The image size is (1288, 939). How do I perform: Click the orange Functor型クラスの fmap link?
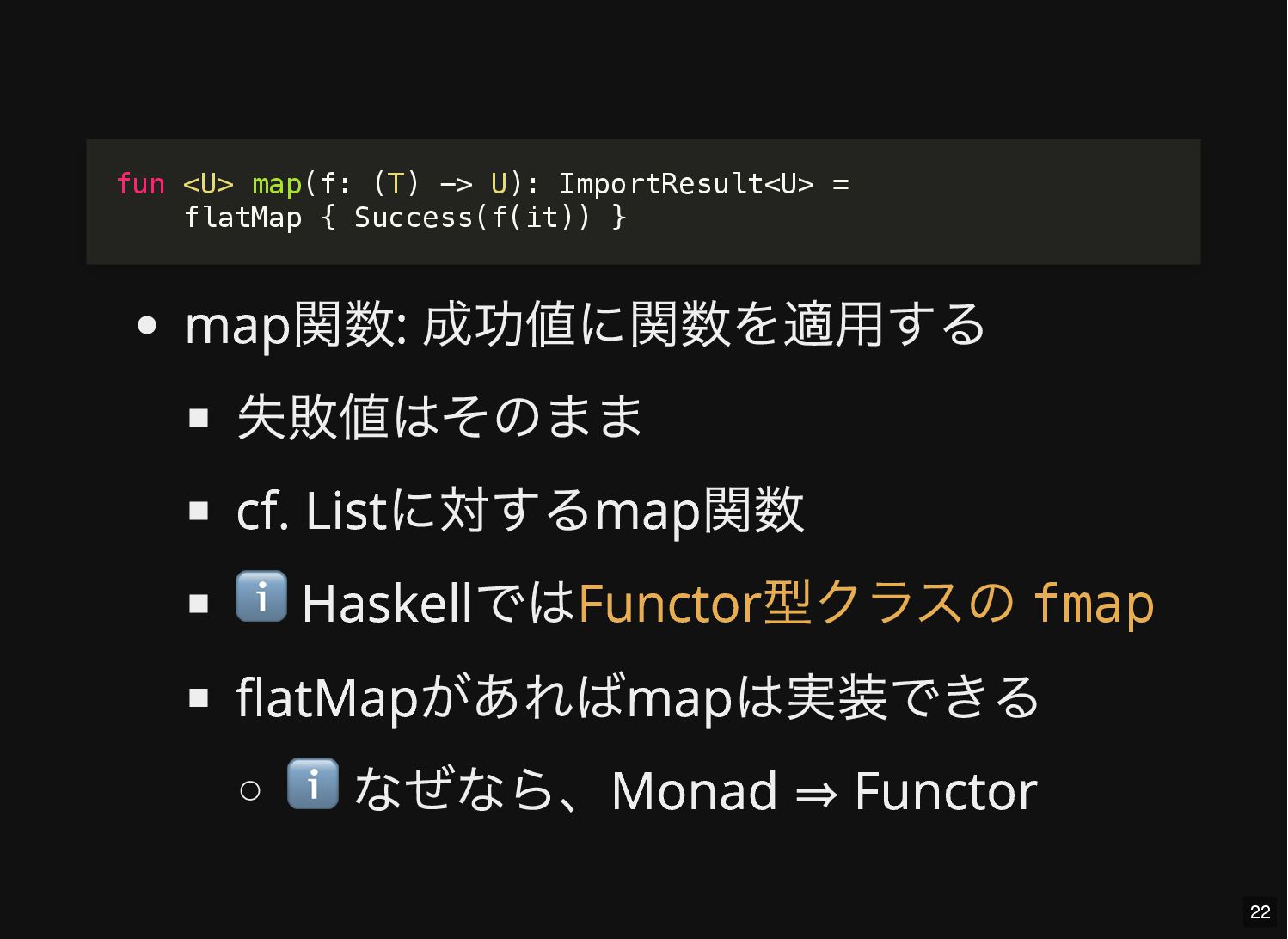[x=866, y=603]
